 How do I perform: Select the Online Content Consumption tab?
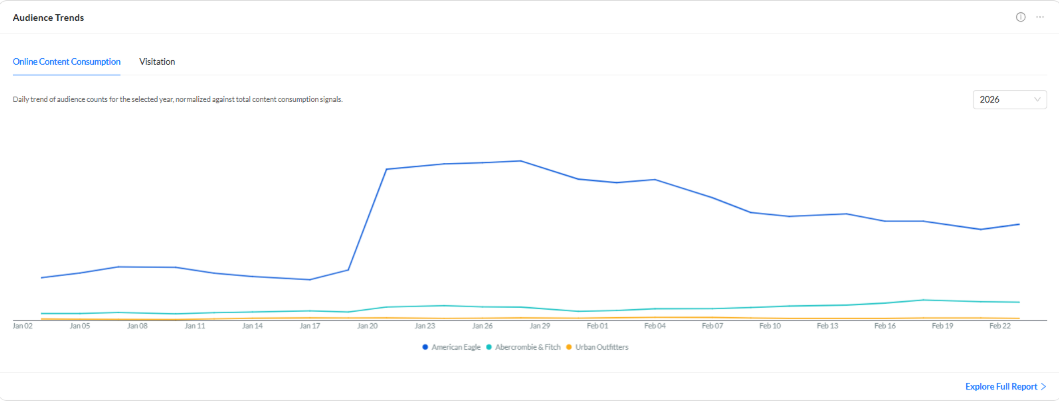pyautogui.click(x=66, y=62)
